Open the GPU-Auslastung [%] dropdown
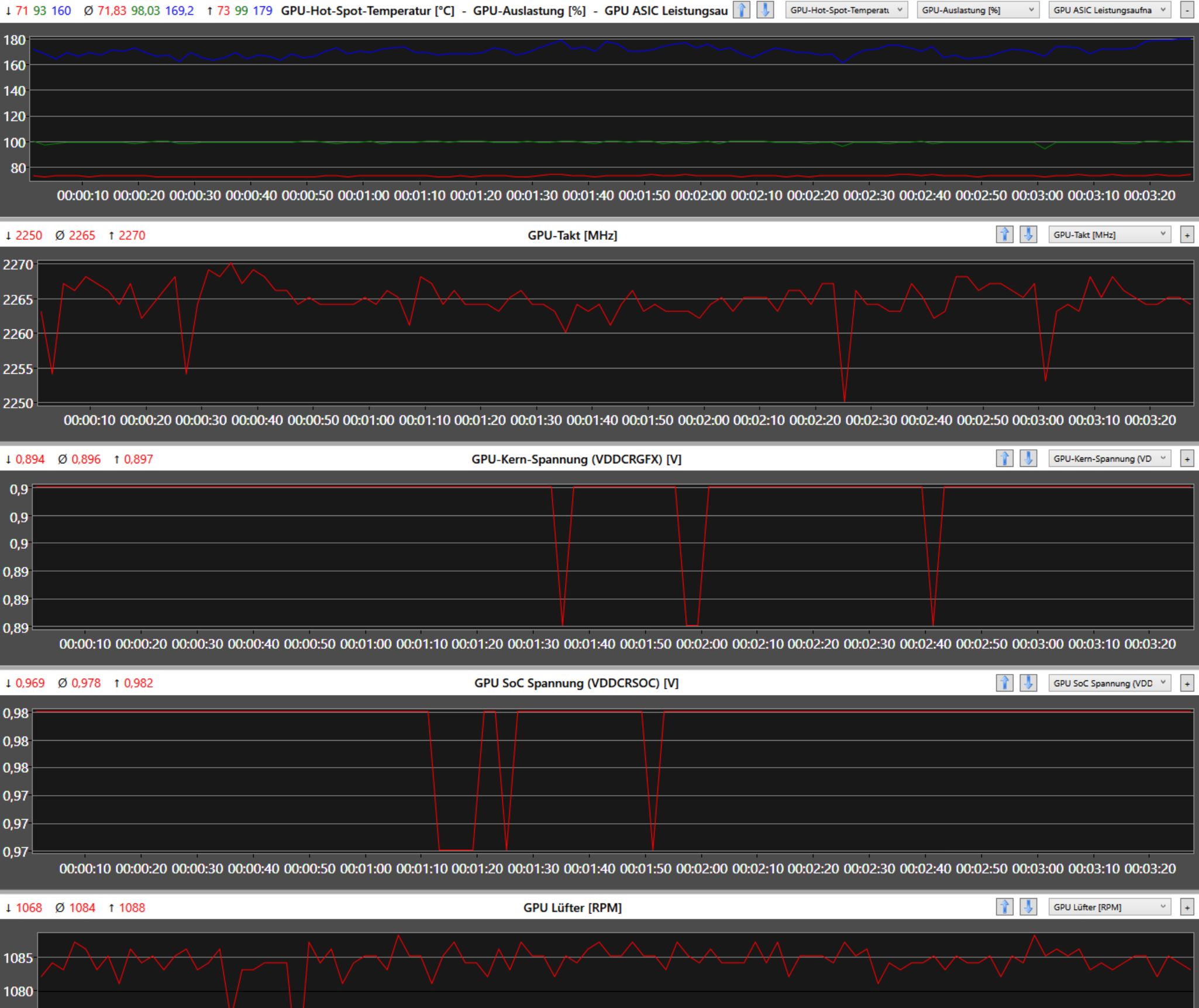This screenshot has width=1199, height=1008. [978, 10]
